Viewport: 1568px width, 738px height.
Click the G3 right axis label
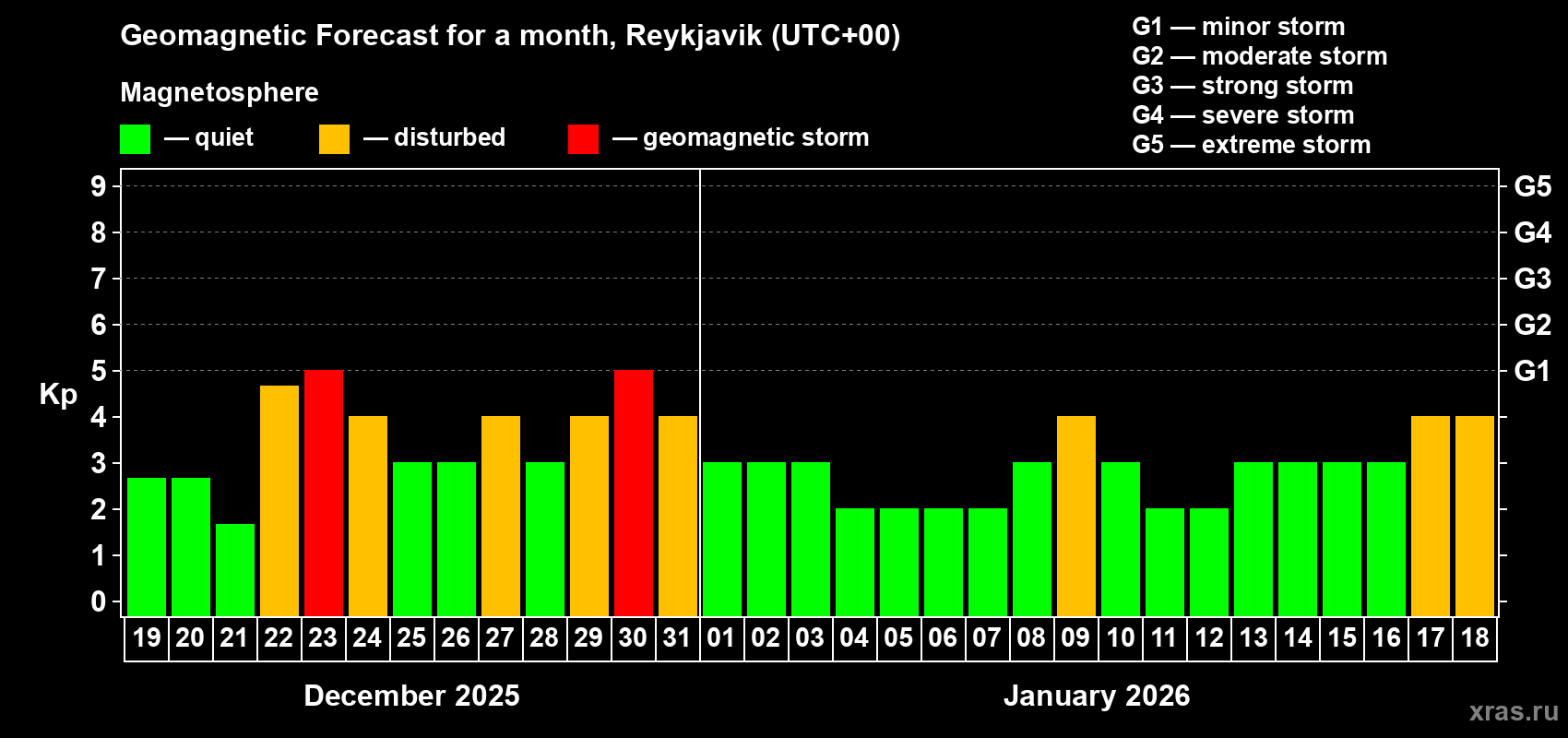pyautogui.click(x=1533, y=279)
